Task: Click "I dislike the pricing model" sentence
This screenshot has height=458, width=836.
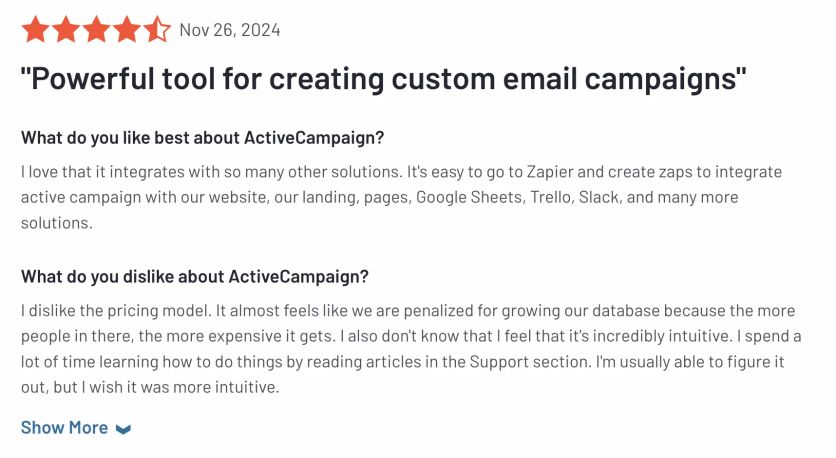Action: [118, 310]
